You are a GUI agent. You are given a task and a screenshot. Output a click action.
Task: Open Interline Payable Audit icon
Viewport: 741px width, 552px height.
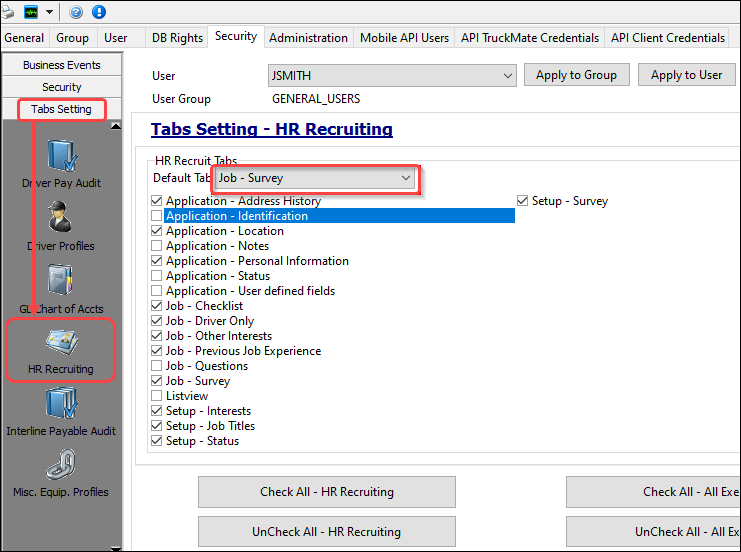(x=61, y=403)
